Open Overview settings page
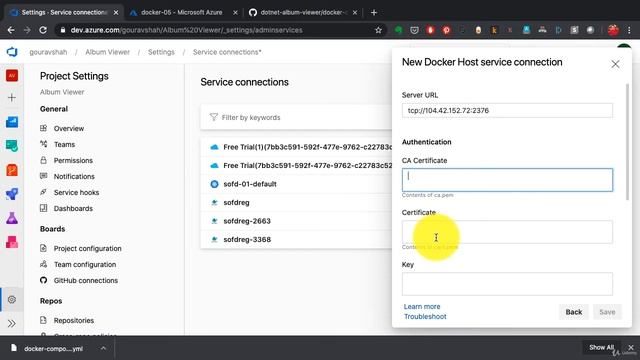The width and height of the screenshot is (640, 360). (x=69, y=128)
